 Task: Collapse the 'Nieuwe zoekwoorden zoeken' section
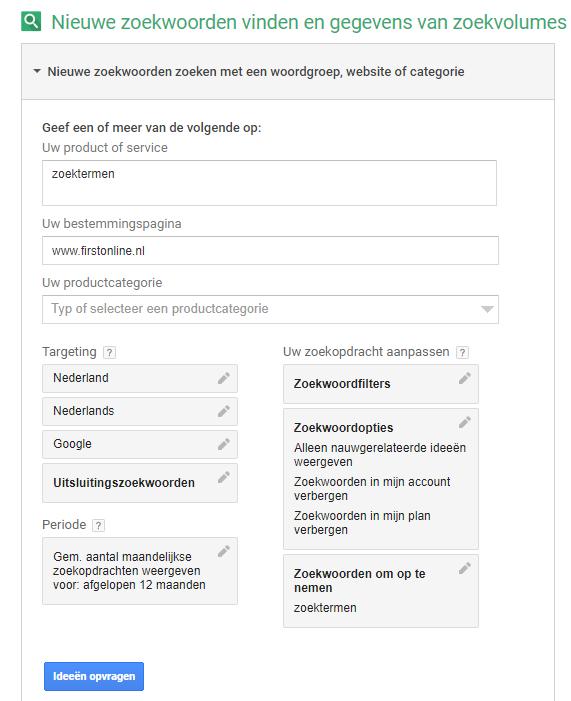click(37, 71)
